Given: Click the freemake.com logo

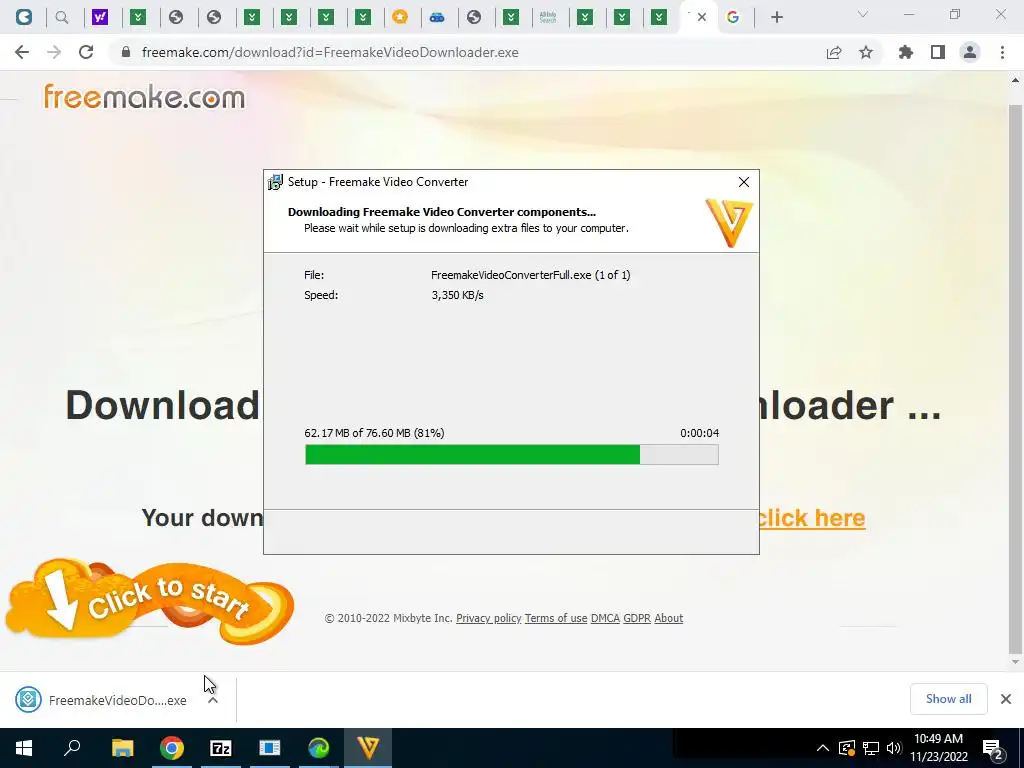Looking at the screenshot, I should 144,97.
